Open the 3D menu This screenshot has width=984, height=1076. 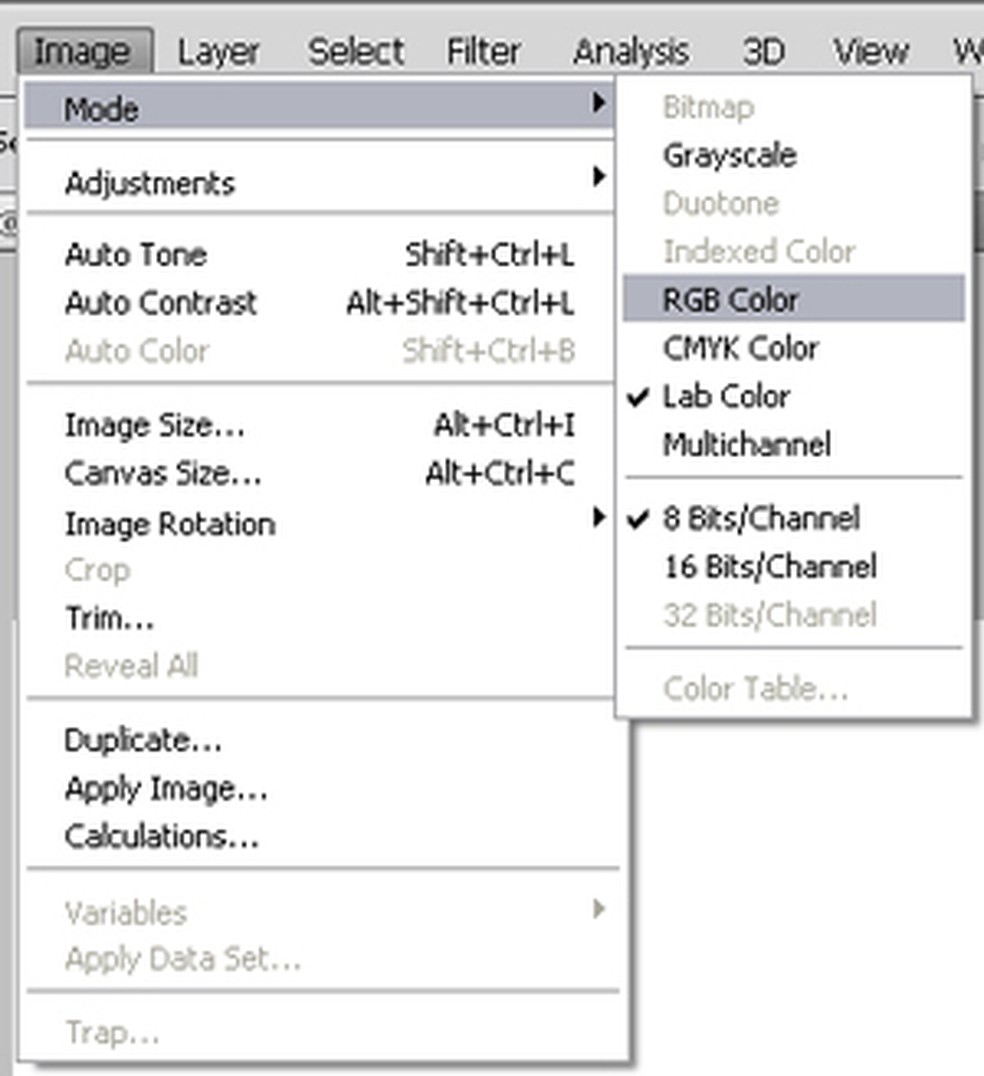point(763,51)
